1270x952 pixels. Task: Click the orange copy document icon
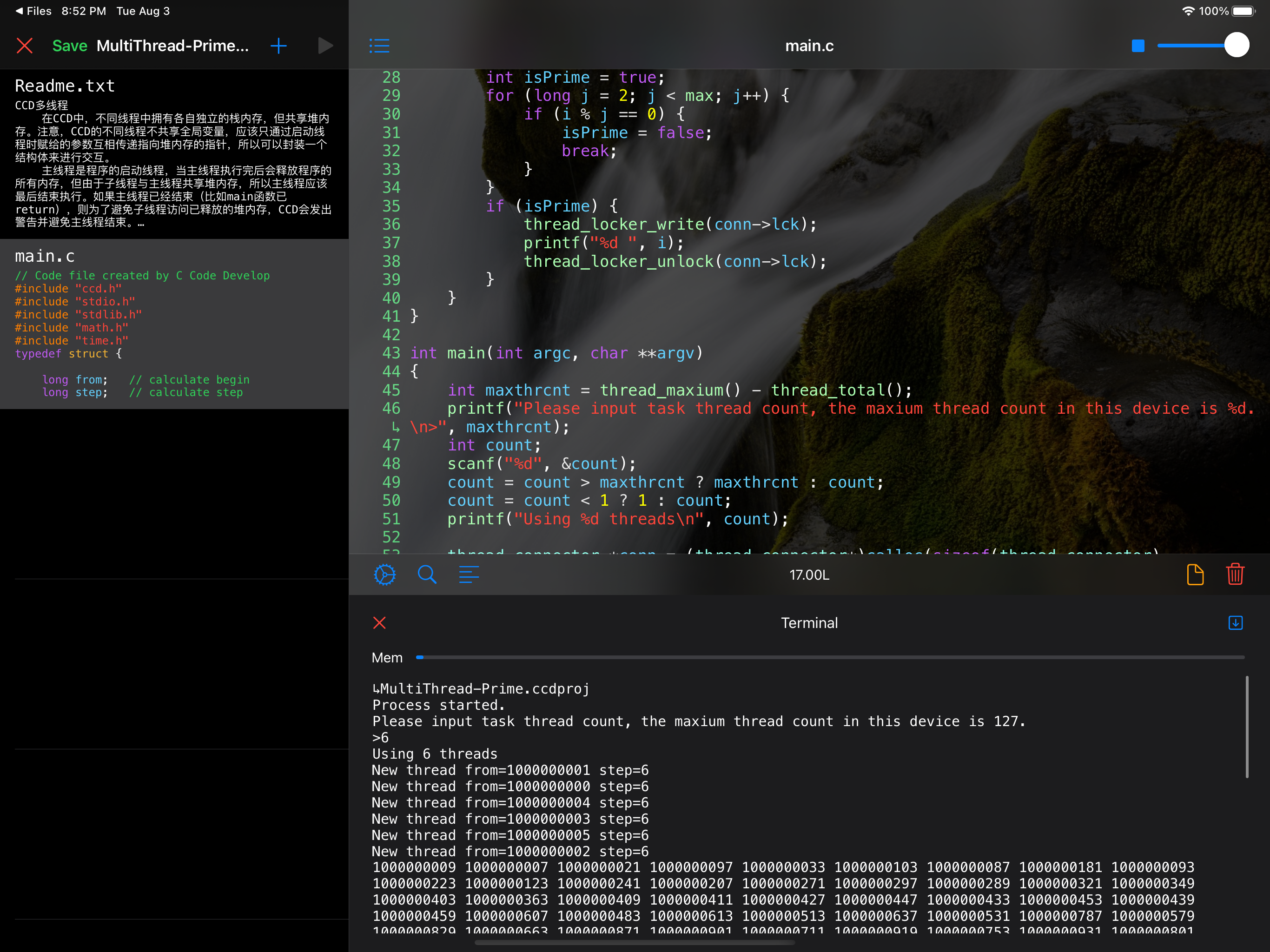[x=1195, y=575]
